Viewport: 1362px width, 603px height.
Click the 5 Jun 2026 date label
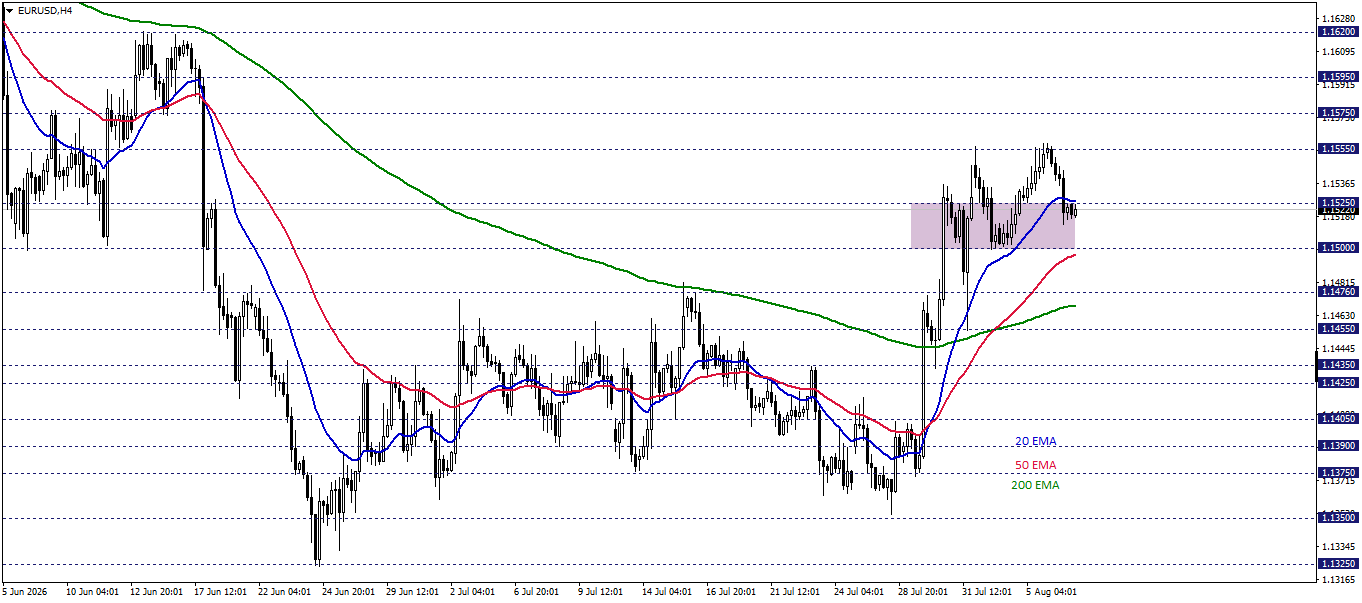25,592
